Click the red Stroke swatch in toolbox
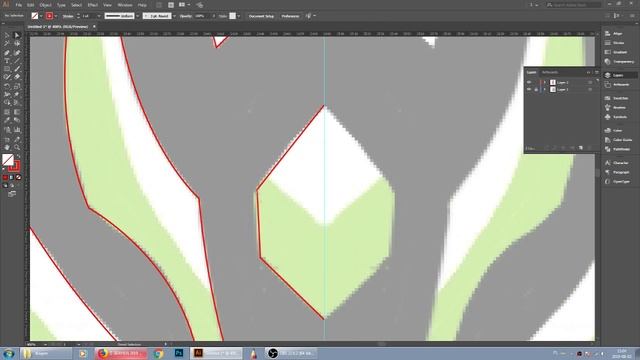The image size is (640, 360). click(14, 166)
